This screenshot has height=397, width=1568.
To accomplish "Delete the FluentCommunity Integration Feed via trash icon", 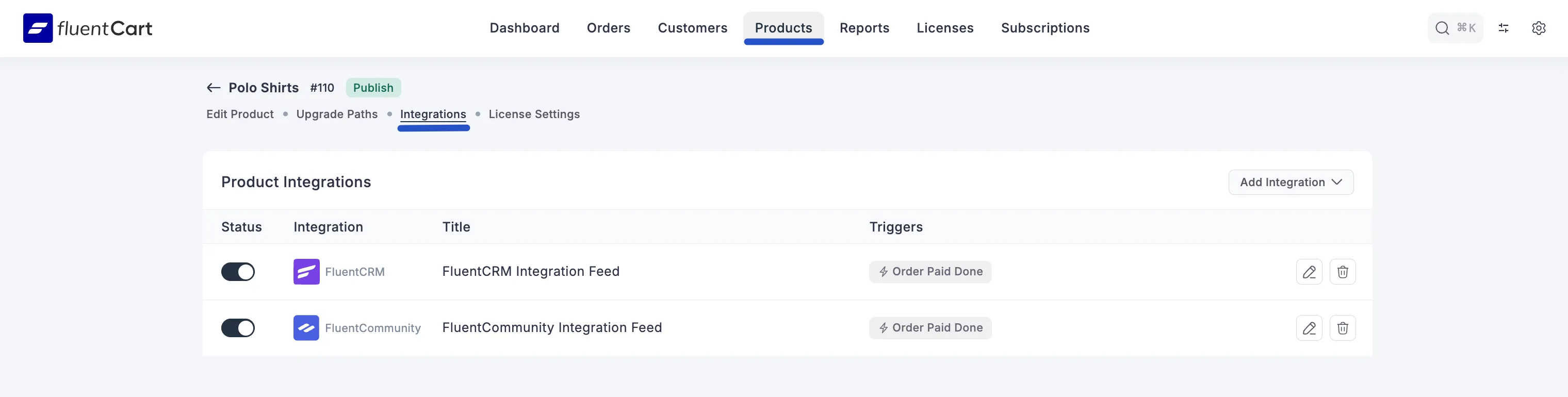I will (x=1344, y=327).
